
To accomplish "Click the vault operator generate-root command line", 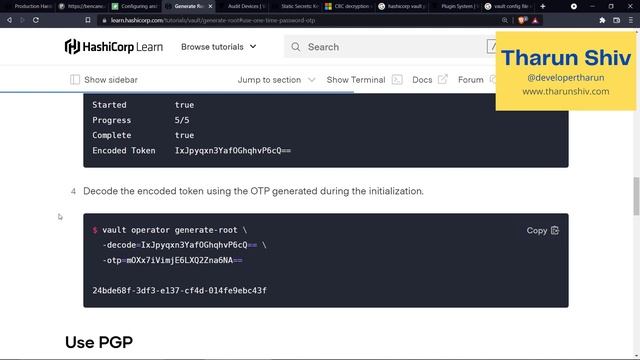I will click(x=170, y=230).
